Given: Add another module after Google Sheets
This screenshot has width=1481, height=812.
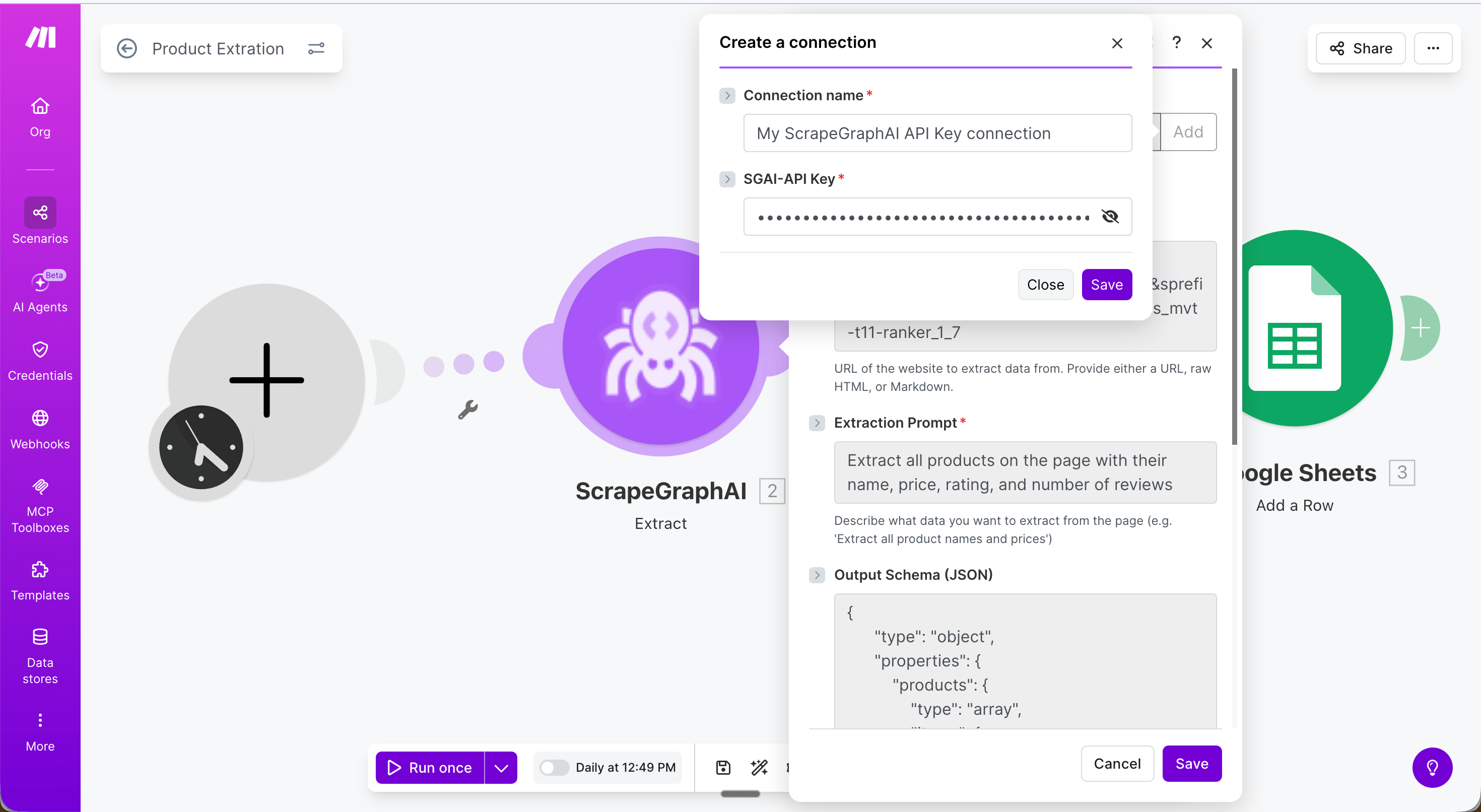Looking at the screenshot, I should pos(1421,328).
